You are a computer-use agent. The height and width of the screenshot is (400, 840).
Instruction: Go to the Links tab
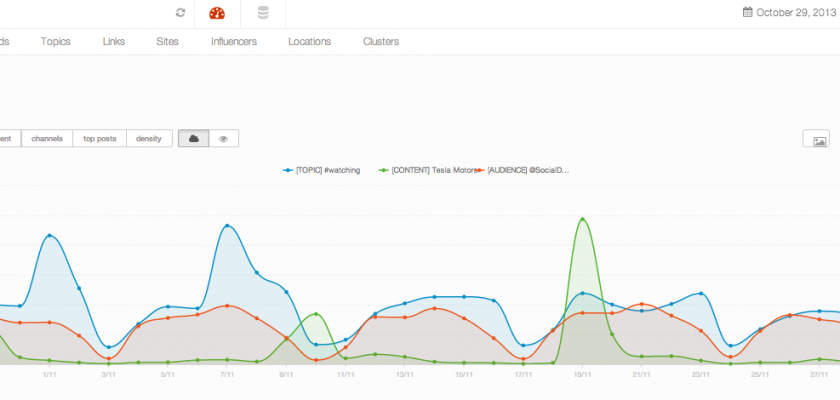click(113, 42)
